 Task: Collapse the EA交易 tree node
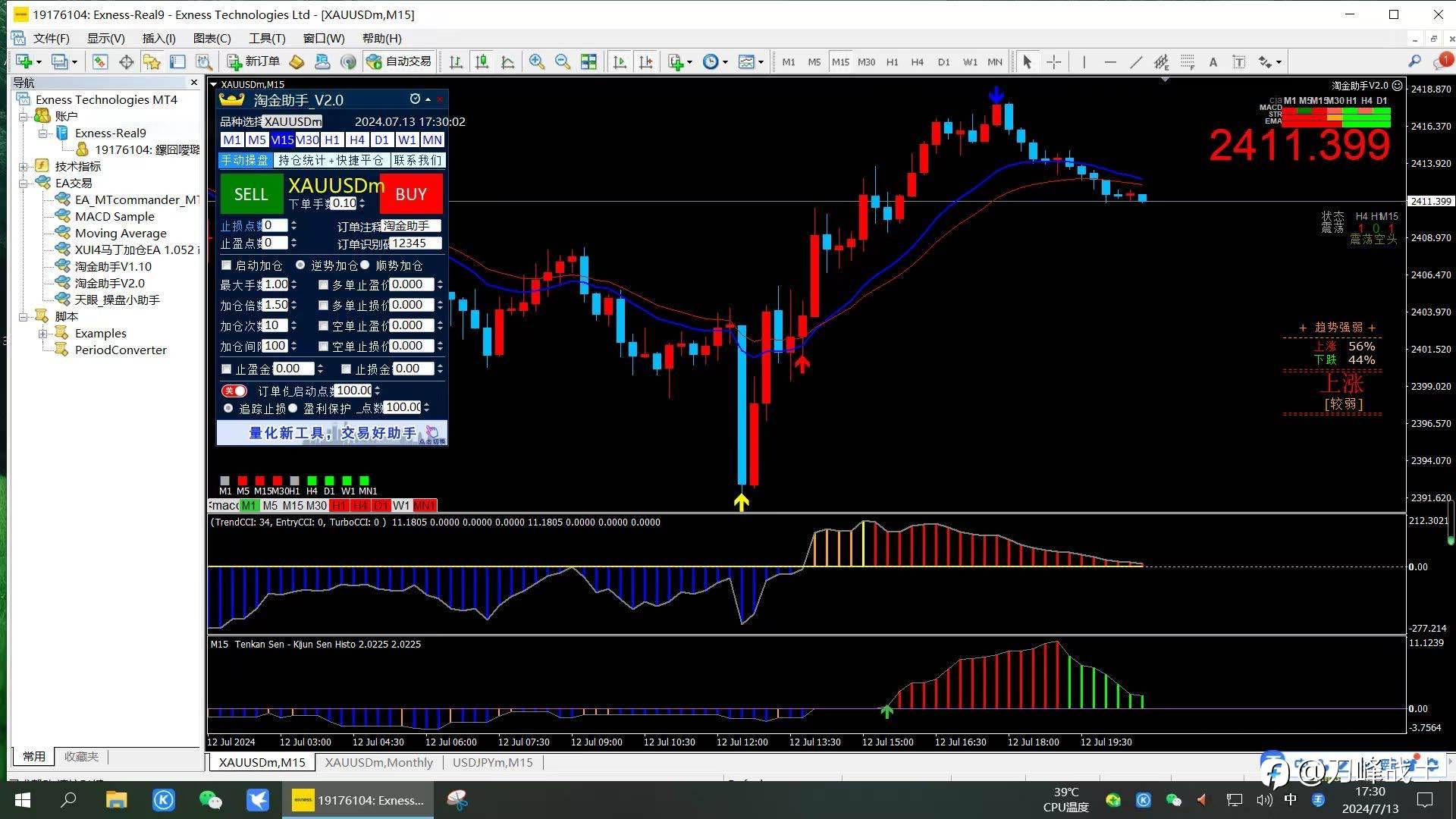tap(24, 183)
